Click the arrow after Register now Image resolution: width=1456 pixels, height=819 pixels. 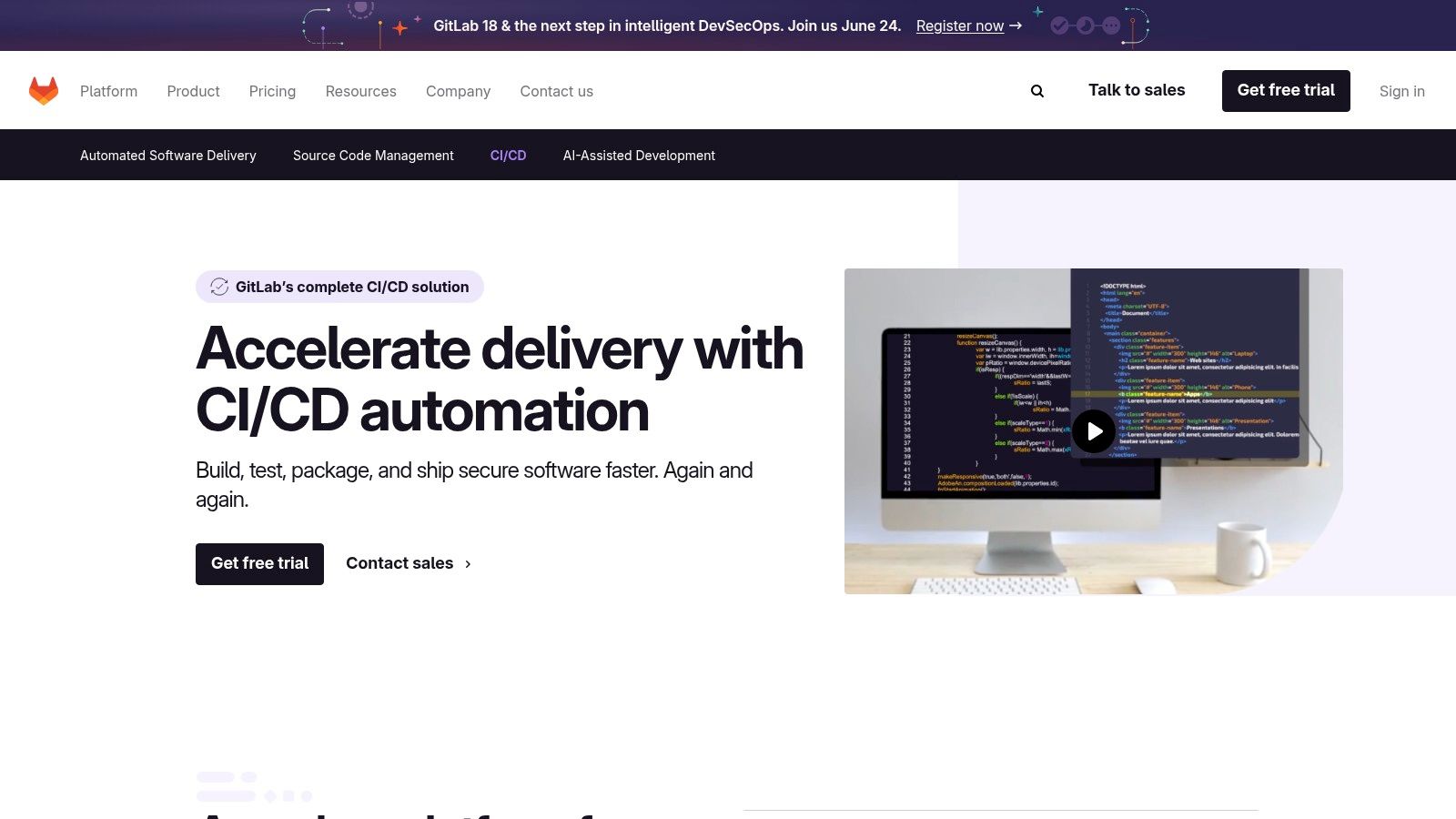[1016, 25]
